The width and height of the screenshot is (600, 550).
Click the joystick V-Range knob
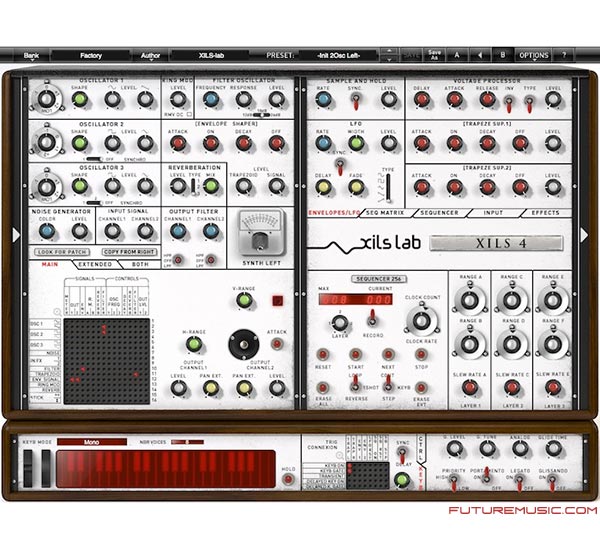pos(244,301)
